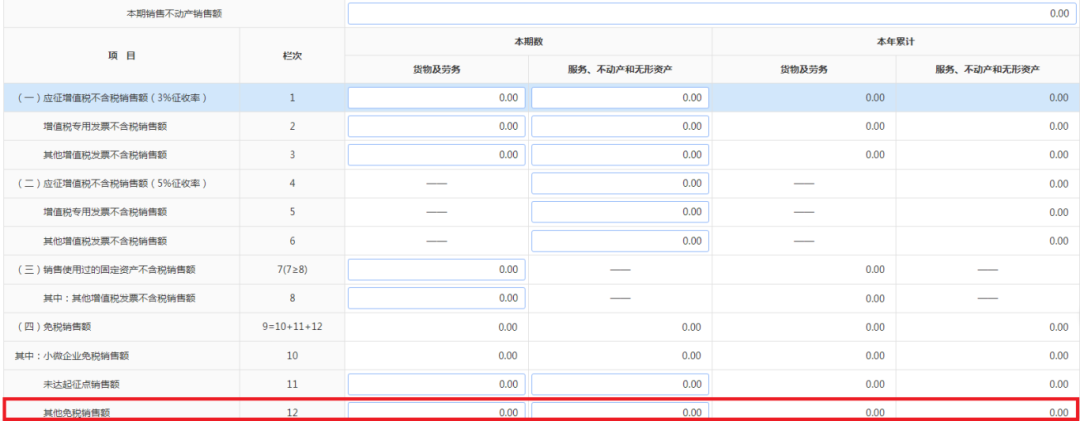Click row 4 本年累计 services value 0.00
The width and height of the screenshot is (1080, 421).
pos(1059,184)
